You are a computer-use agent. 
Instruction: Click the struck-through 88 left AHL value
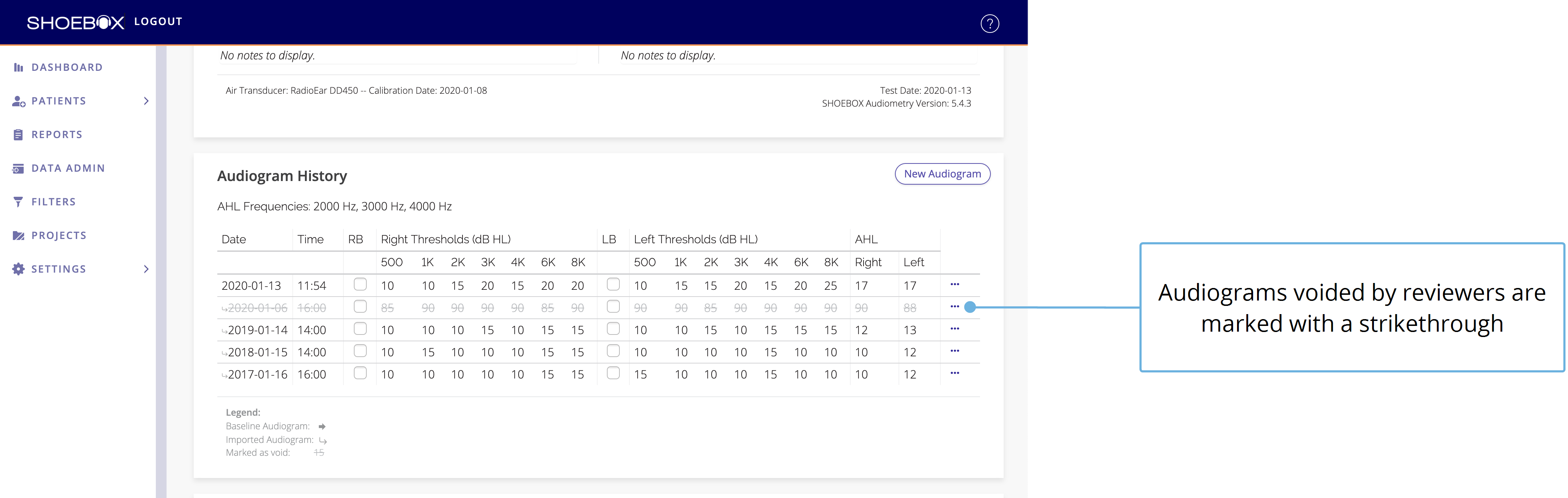click(x=910, y=308)
